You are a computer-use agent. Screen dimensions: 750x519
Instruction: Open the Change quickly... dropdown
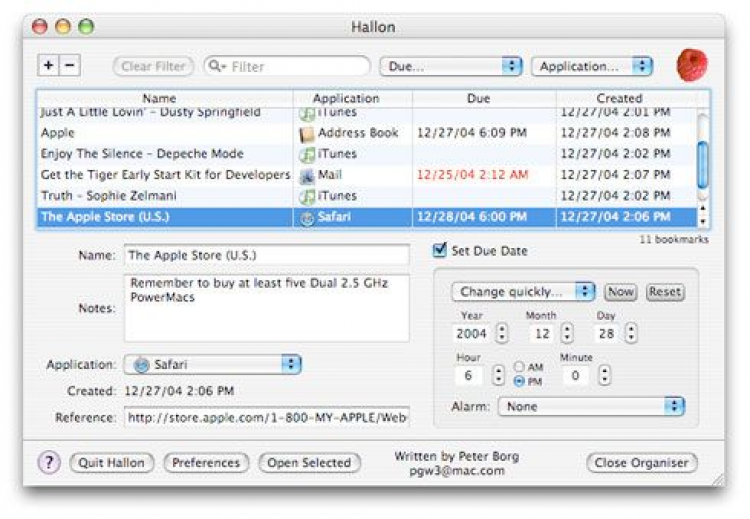(523, 292)
